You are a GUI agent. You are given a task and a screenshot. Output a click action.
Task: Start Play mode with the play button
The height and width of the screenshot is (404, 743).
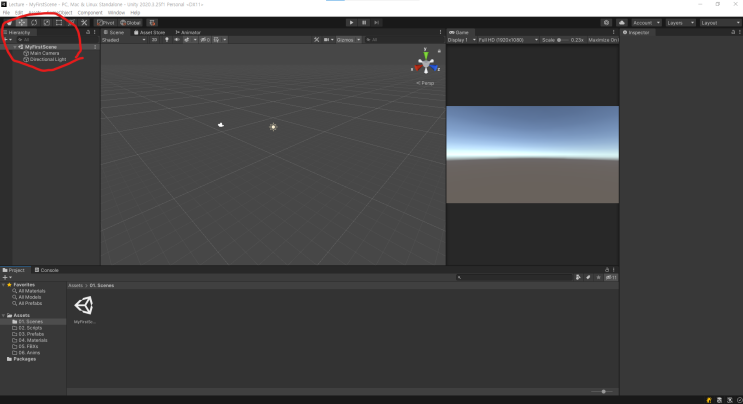point(351,23)
